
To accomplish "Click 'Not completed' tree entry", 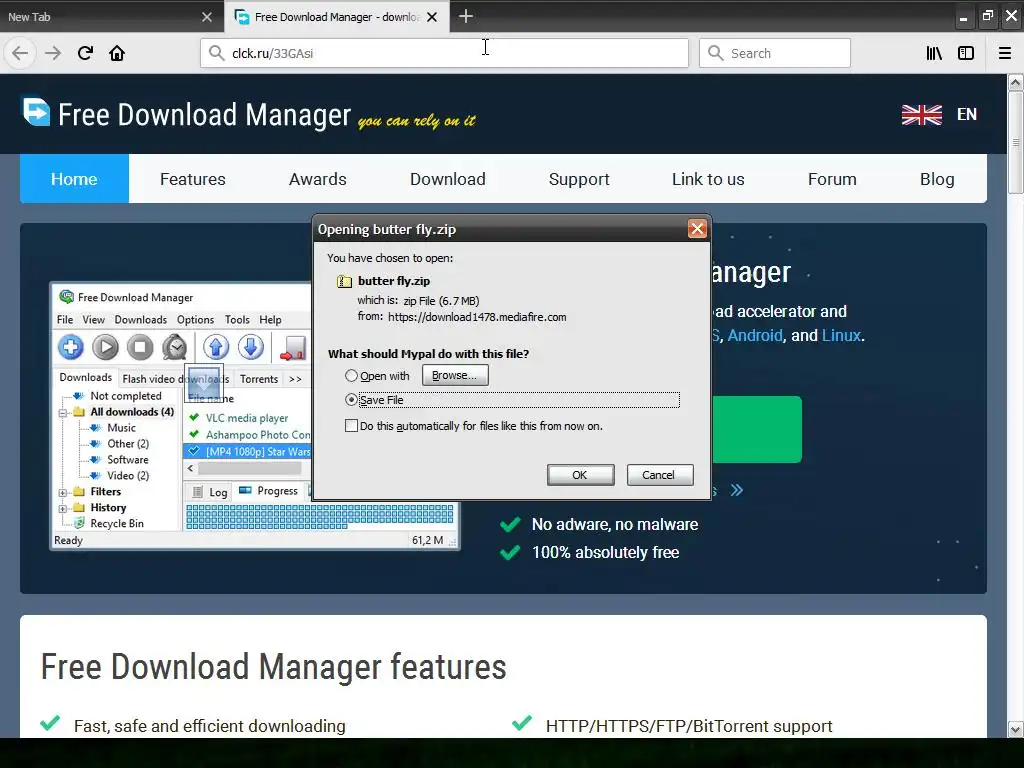I will [x=125, y=396].
